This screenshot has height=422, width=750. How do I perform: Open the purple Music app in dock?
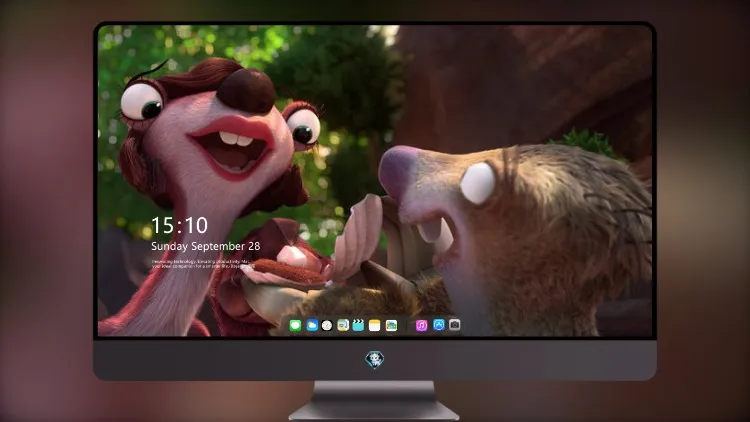coord(421,326)
